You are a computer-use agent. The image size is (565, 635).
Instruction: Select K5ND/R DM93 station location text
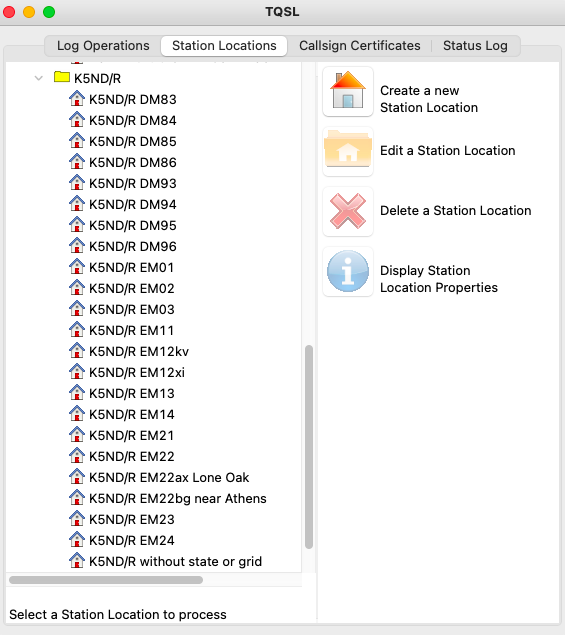click(x=133, y=184)
